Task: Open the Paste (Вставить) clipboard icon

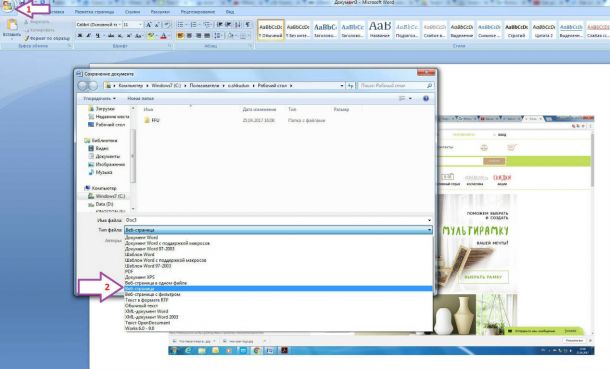Action: click(12, 27)
